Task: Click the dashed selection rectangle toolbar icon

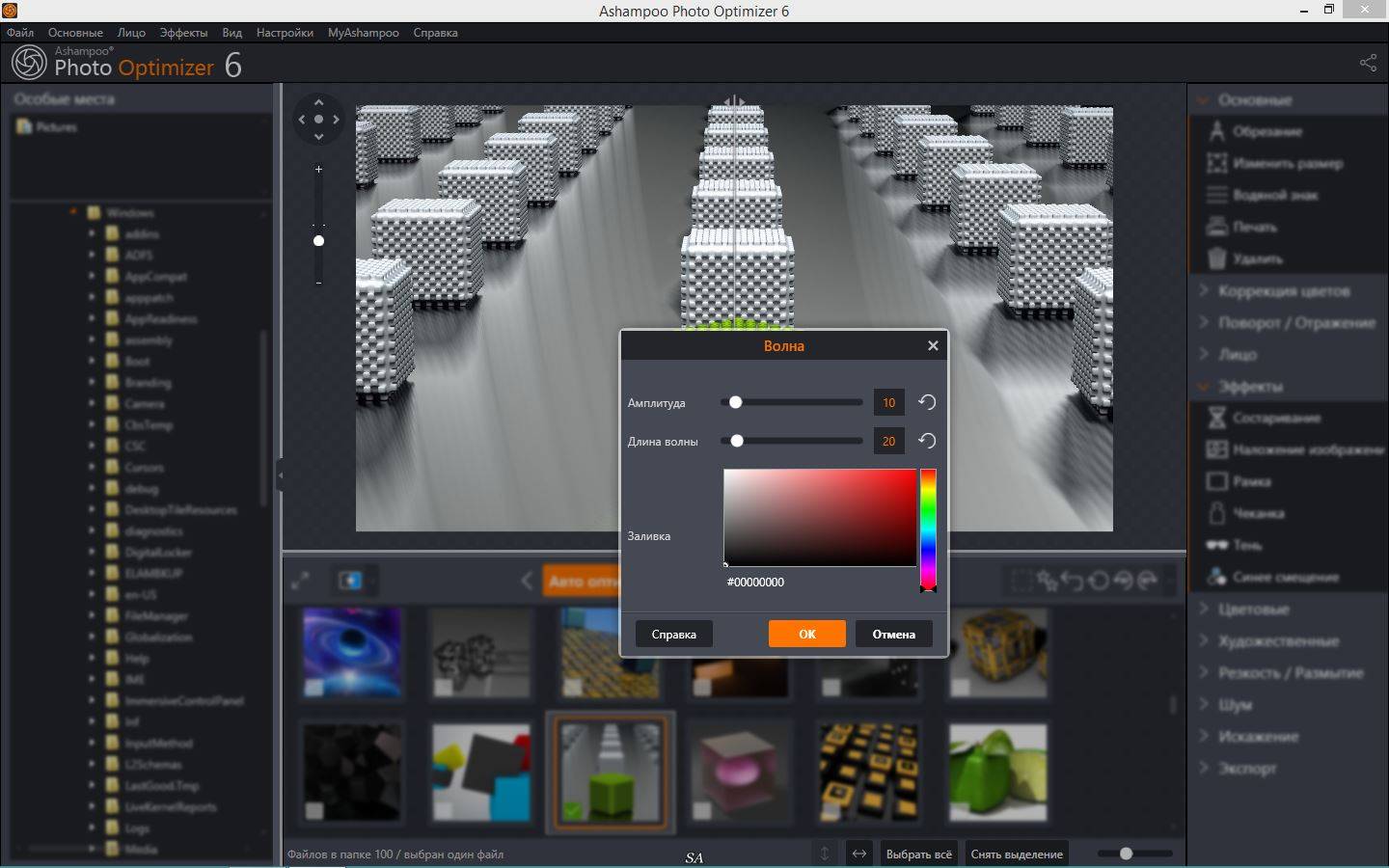Action: point(1022,581)
